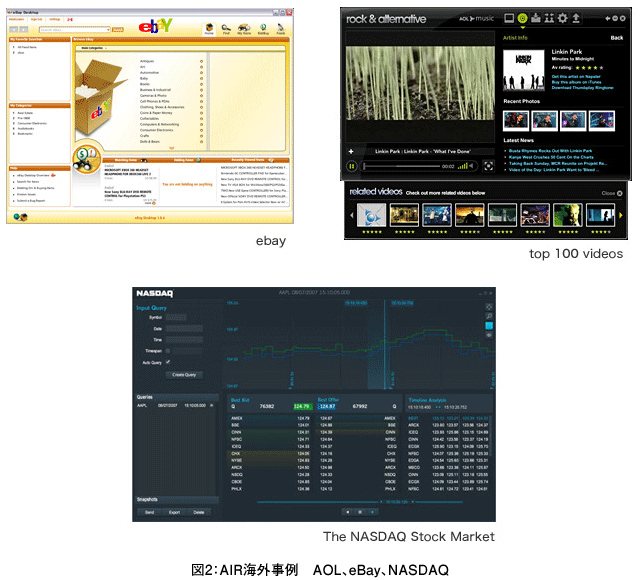This screenshot has width=640, height=580.
Task: Click the plus icon beside the song title
Action: click(351, 151)
